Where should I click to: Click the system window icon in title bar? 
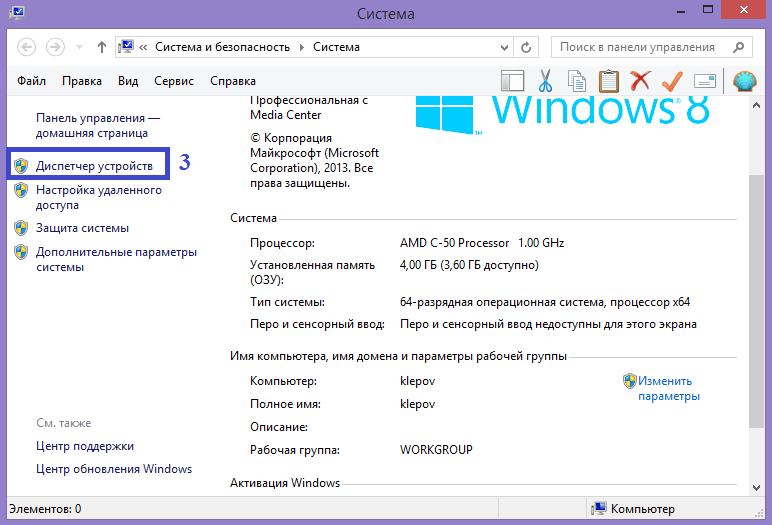click(17, 12)
